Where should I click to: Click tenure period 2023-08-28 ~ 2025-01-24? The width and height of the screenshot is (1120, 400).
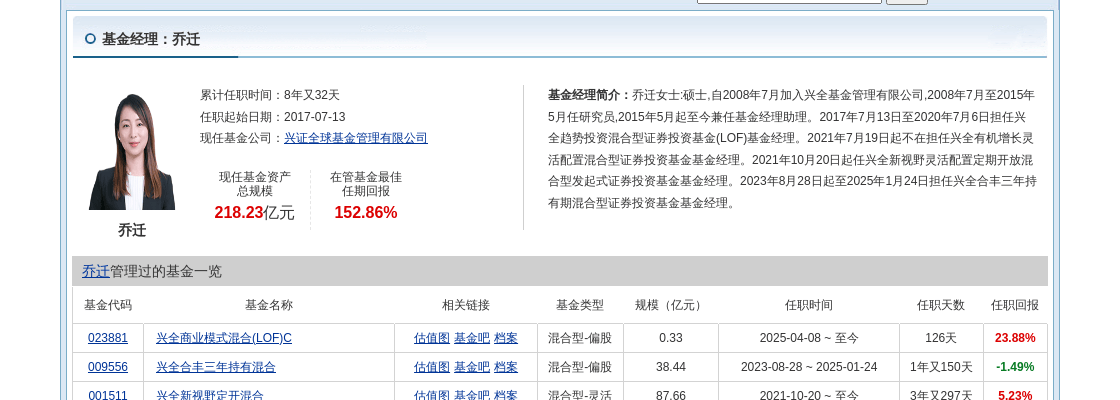pos(809,367)
